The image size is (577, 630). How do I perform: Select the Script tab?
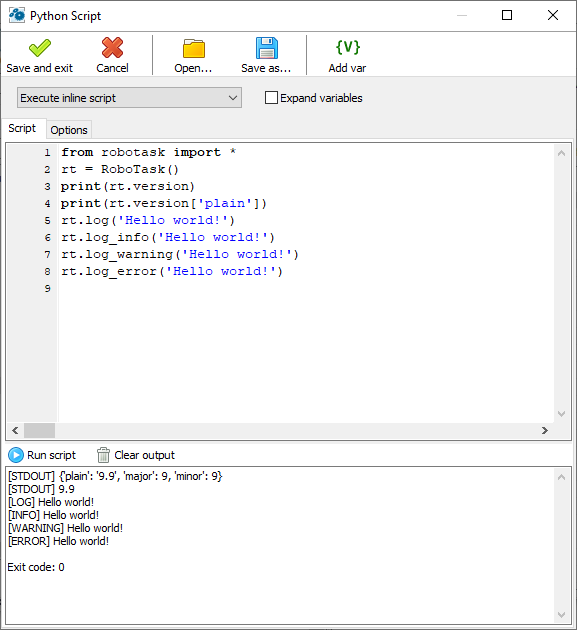click(x=22, y=128)
